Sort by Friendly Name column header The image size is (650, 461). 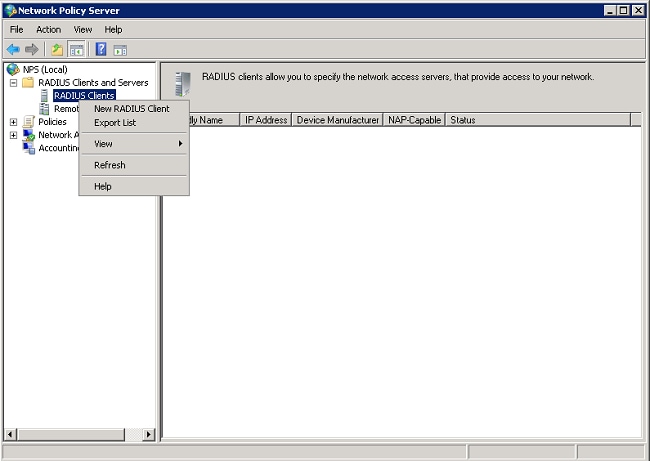coord(214,120)
